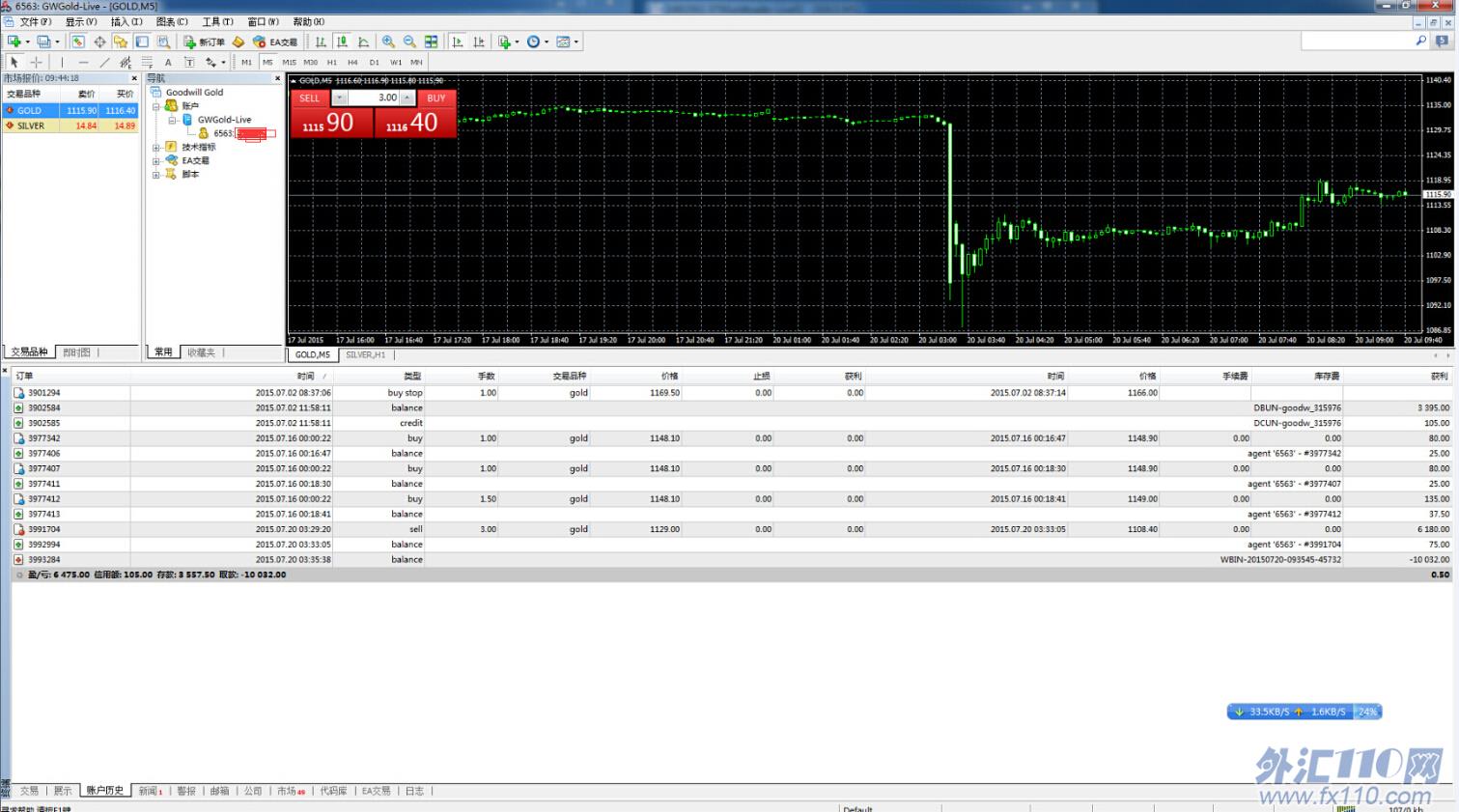The height and width of the screenshot is (812, 1459).
Task: Switch chart to M1 timeframe
Action: [x=246, y=62]
